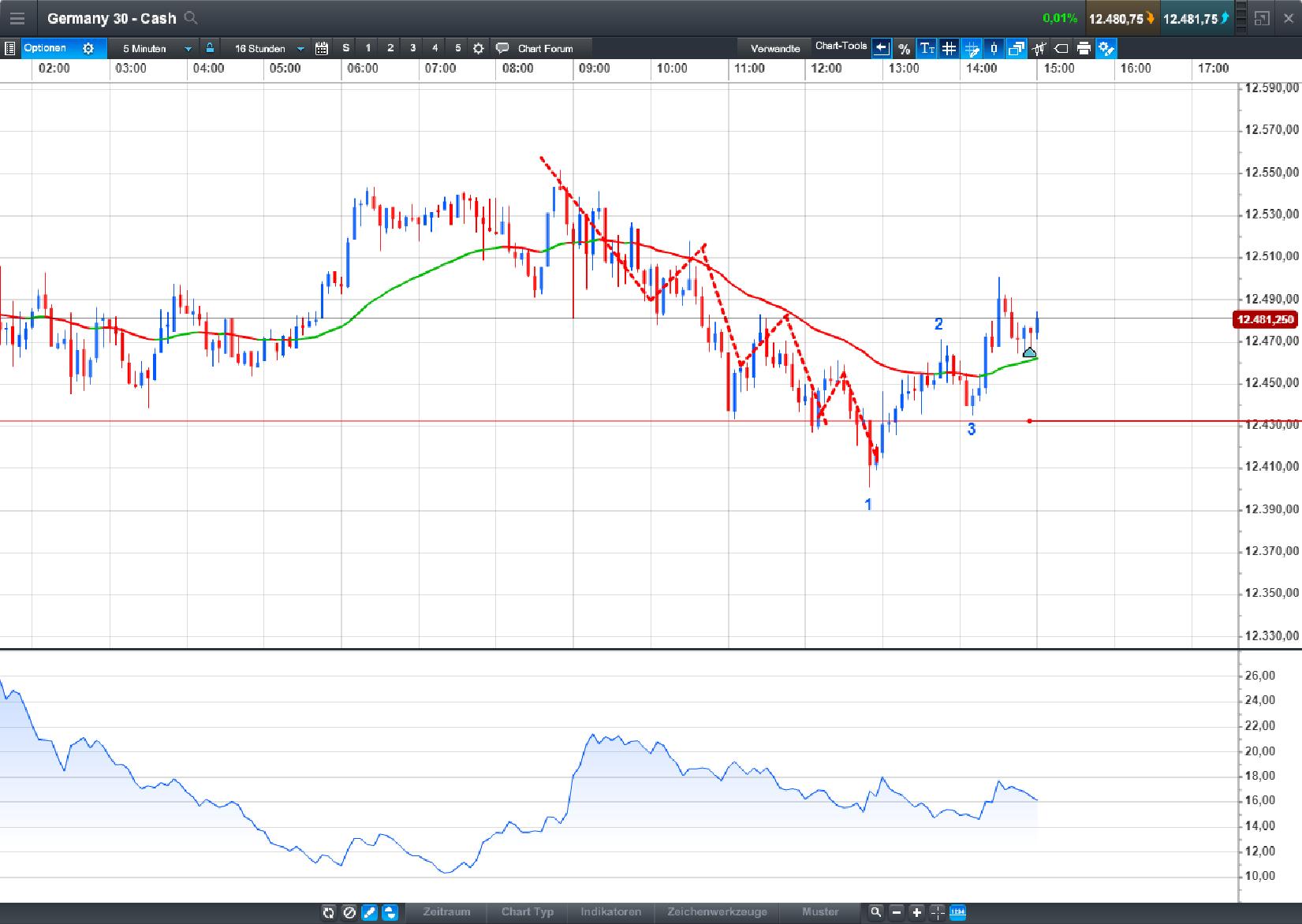The image size is (1302, 924).
Task: Toggle the timeframe lock icon
Action: coord(210,48)
